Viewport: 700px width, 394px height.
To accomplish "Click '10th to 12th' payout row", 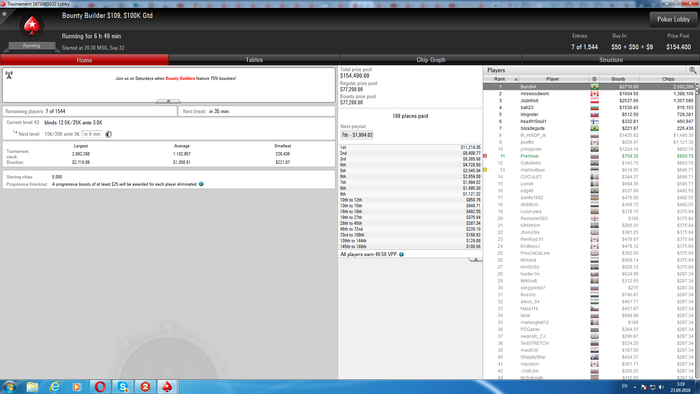I will click(x=410, y=200).
